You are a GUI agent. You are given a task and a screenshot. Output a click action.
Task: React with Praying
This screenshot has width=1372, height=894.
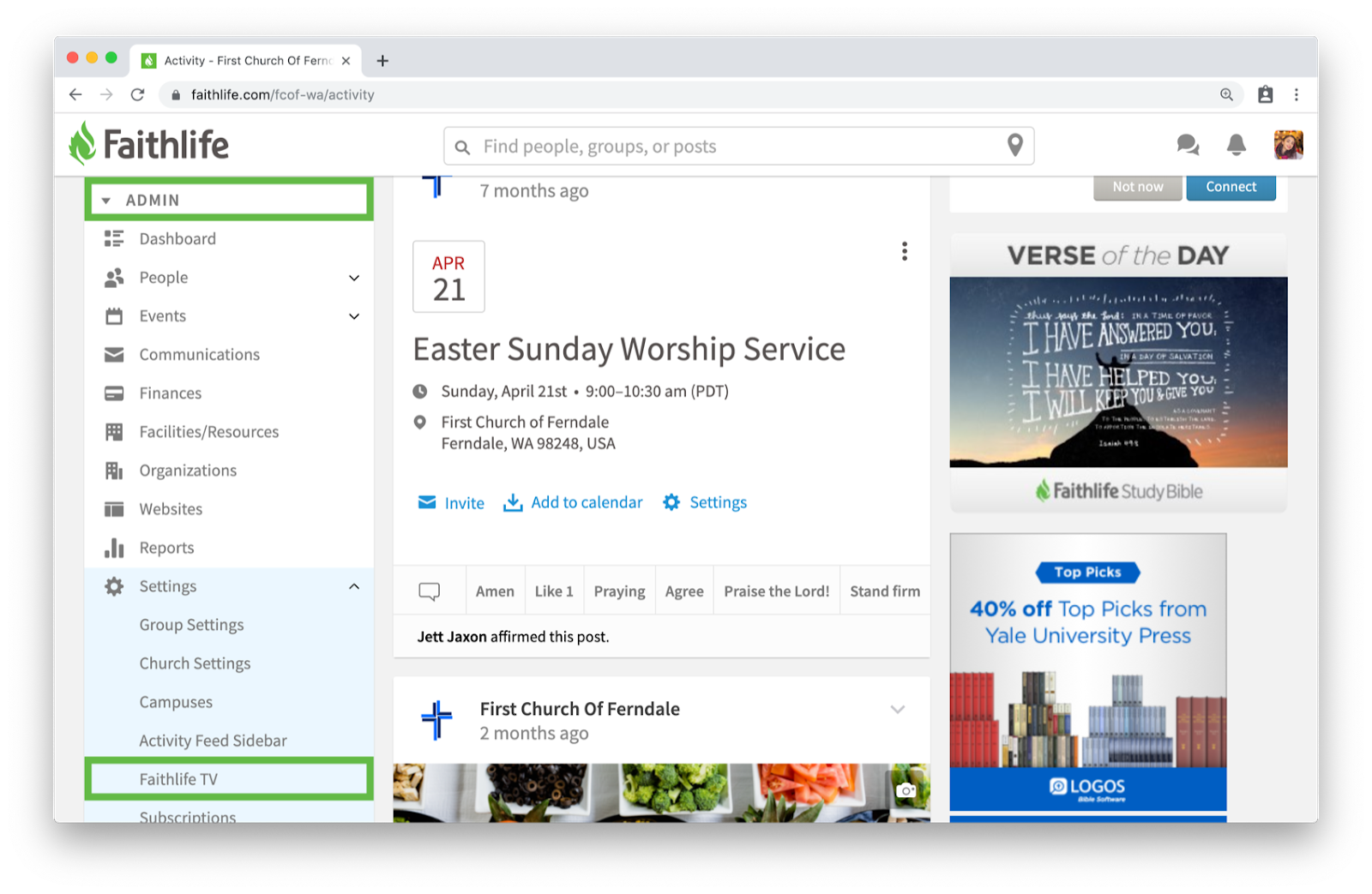tap(619, 591)
